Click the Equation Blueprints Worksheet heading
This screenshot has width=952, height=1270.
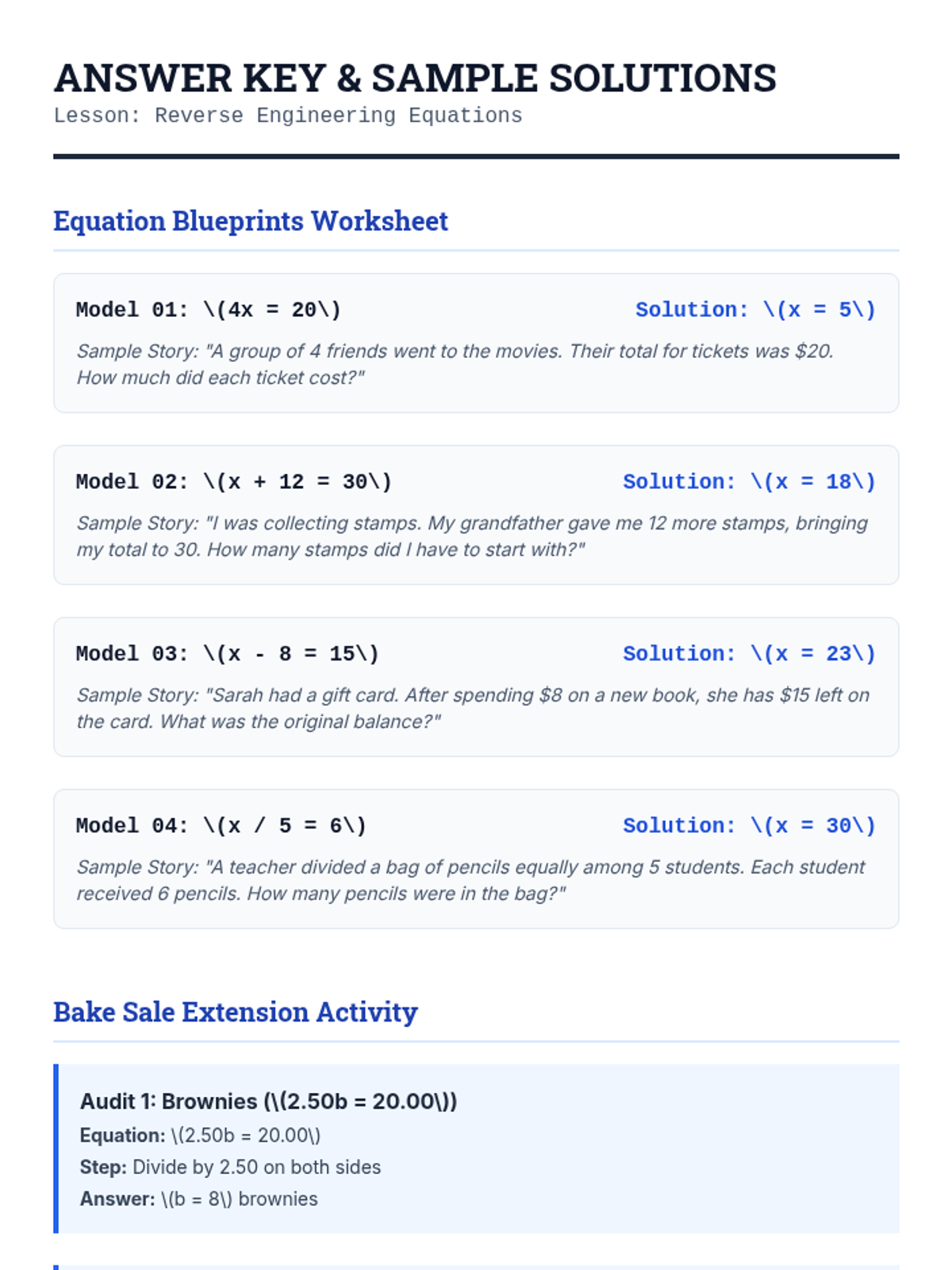point(251,221)
